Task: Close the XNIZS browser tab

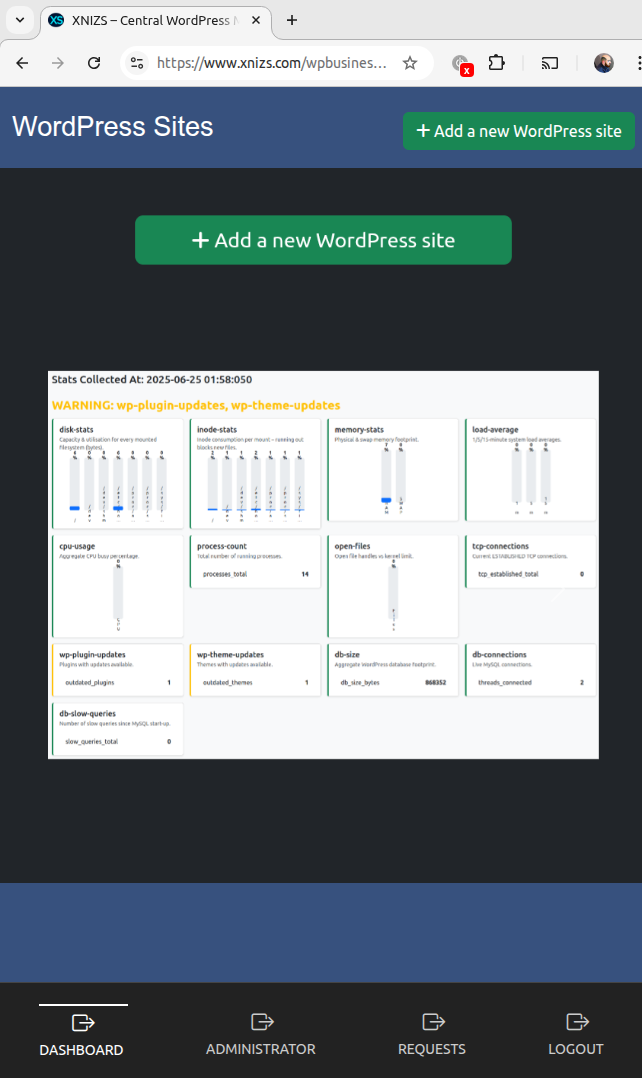Action: pos(256,20)
